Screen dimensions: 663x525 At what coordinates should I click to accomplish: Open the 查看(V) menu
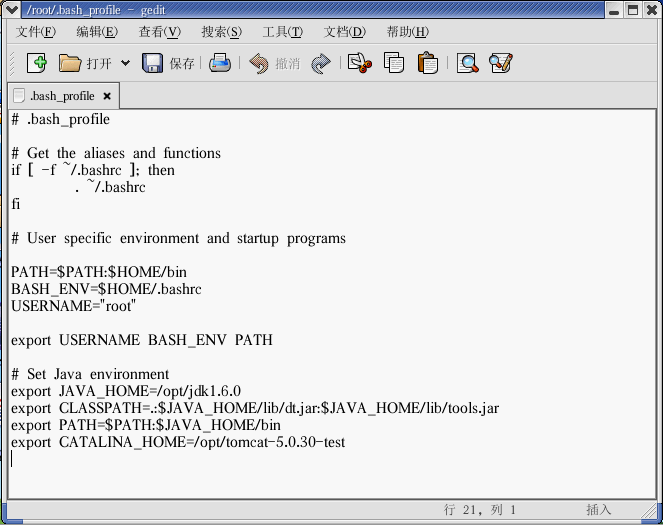(x=160, y=32)
